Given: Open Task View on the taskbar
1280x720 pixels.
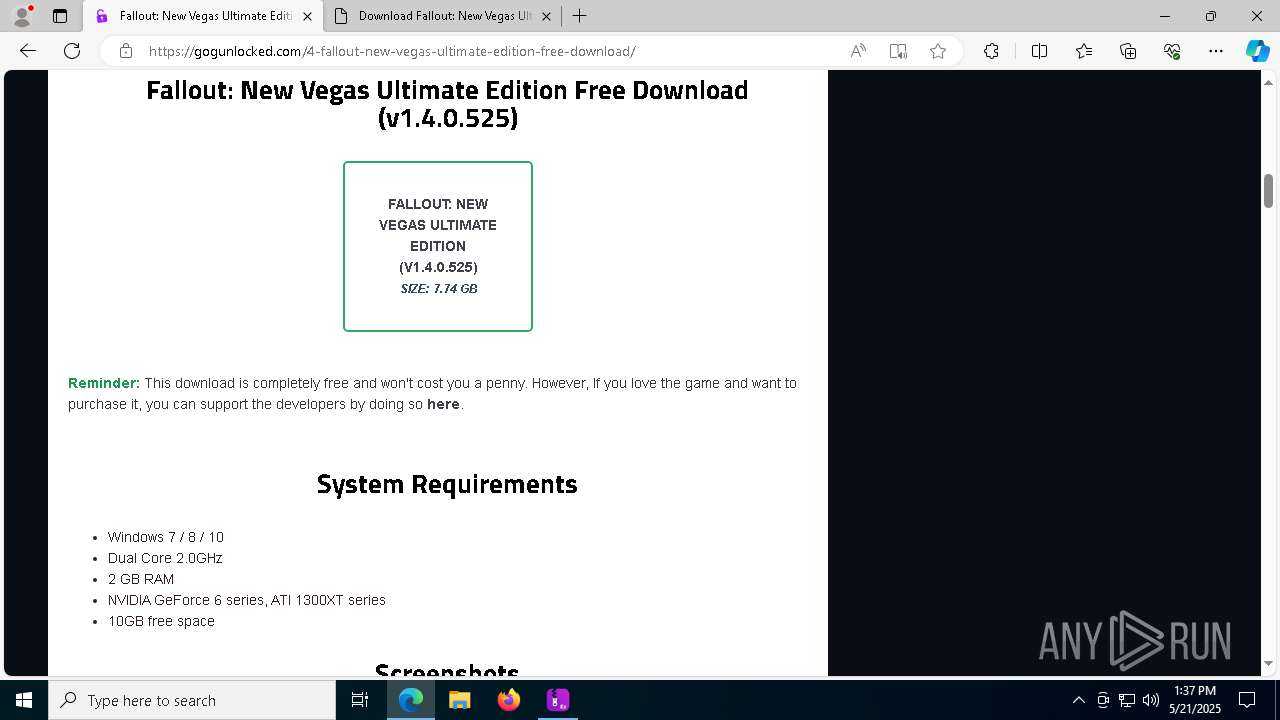Looking at the screenshot, I should coord(360,700).
